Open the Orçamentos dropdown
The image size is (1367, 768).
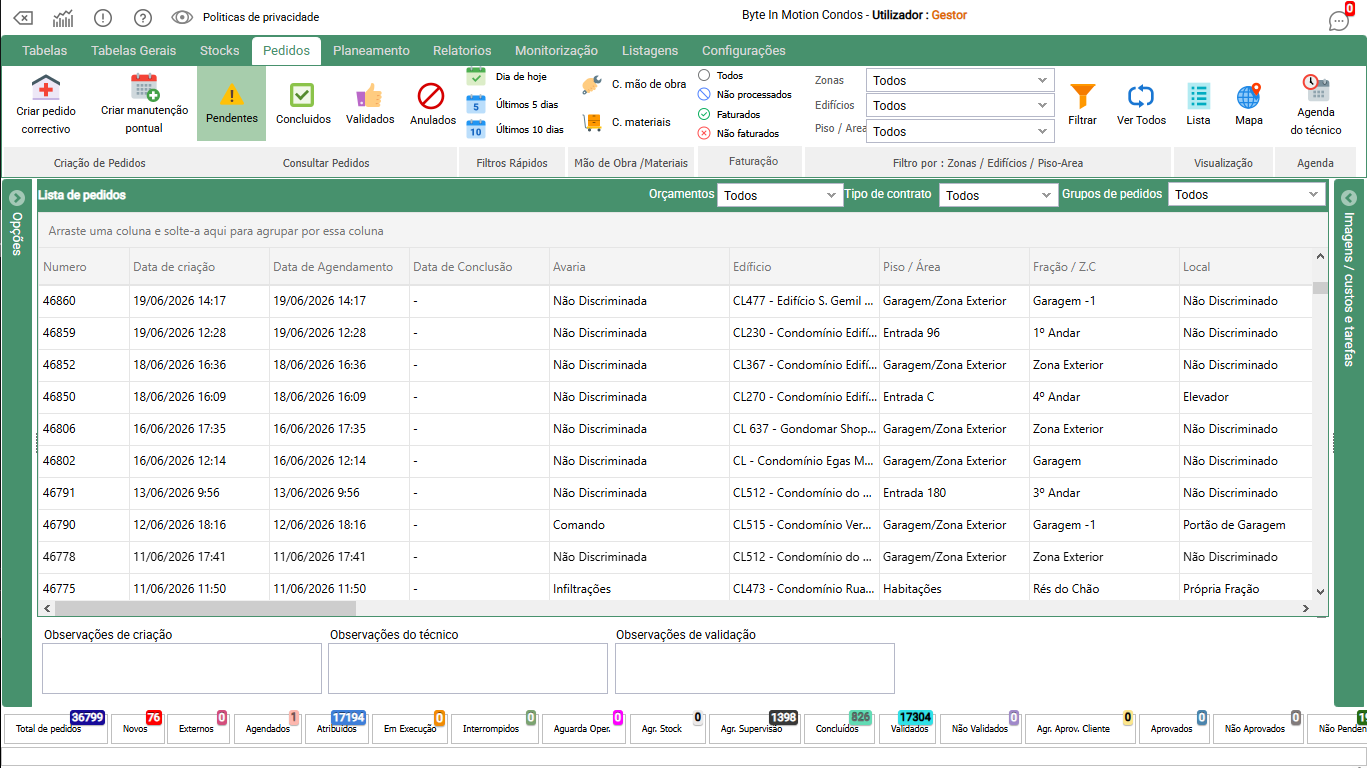[x=780, y=195]
